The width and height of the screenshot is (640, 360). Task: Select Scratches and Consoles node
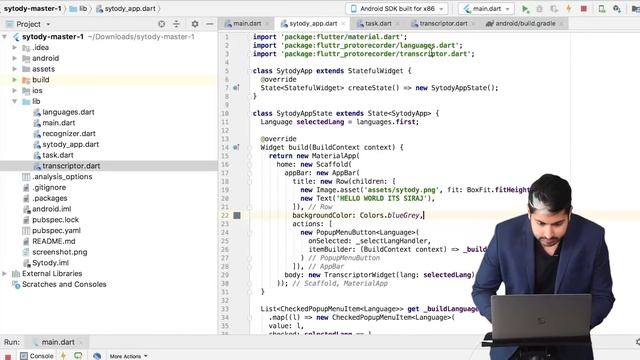click(x=64, y=284)
